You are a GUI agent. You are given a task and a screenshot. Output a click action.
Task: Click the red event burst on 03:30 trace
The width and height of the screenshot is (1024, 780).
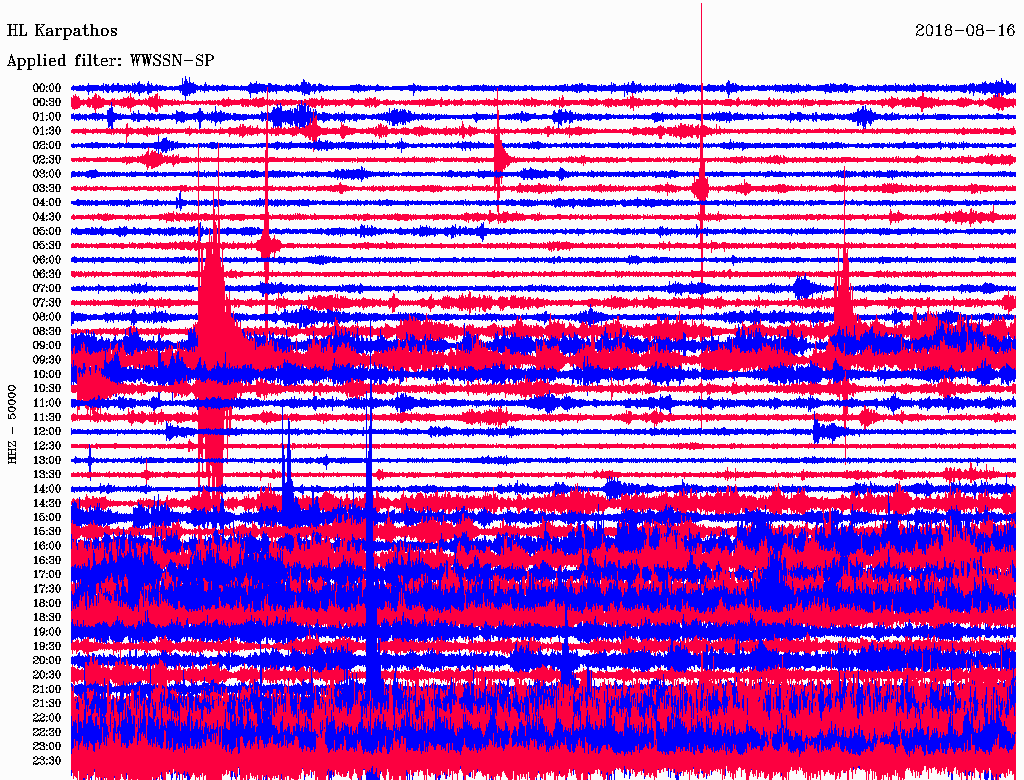tap(701, 187)
